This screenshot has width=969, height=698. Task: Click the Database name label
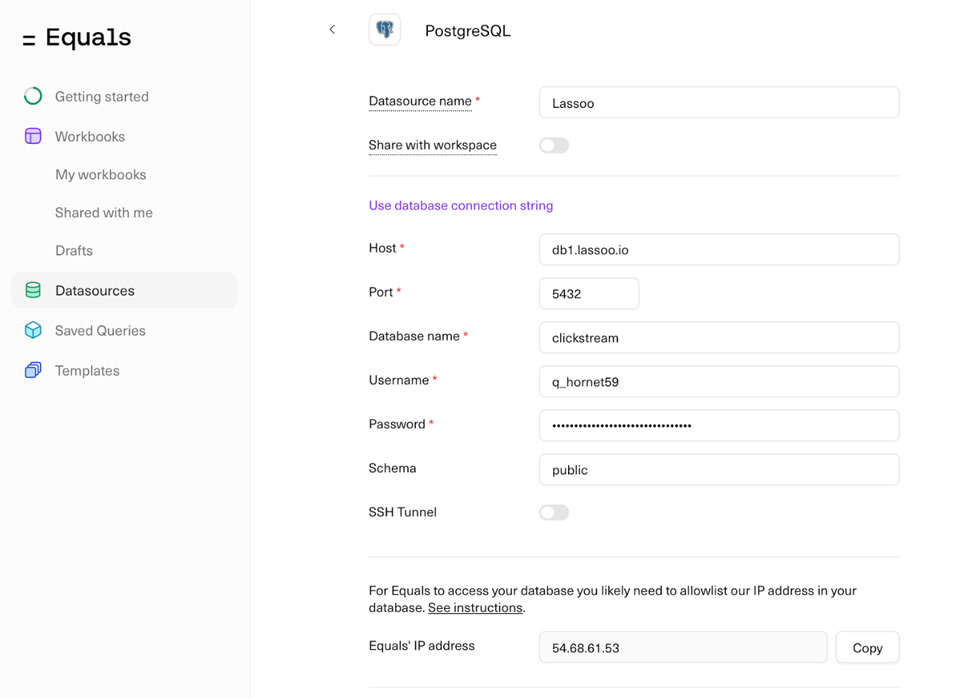414,336
